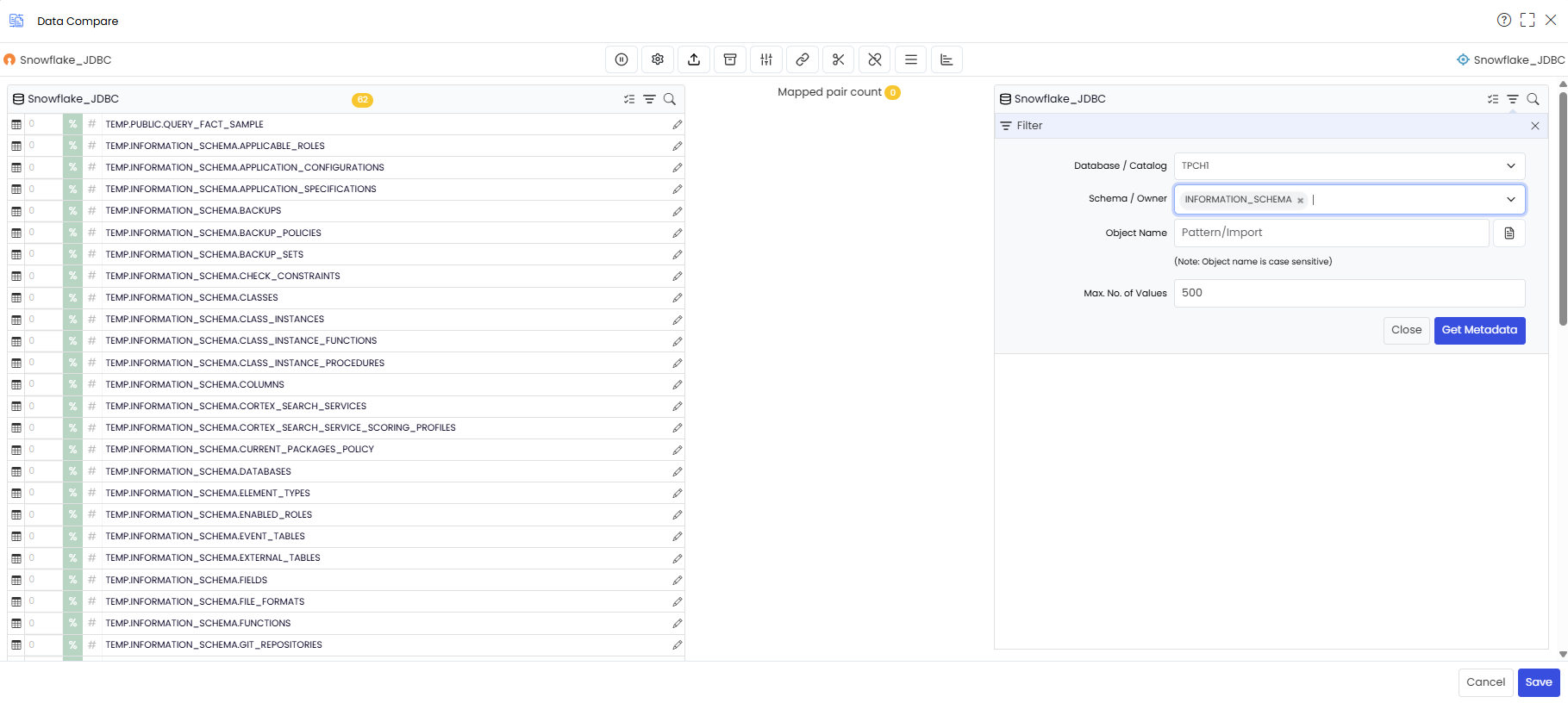Remove INFORMATION_SCHEMA tag from schema field
This screenshot has width=1568, height=703.
point(1301,200)
